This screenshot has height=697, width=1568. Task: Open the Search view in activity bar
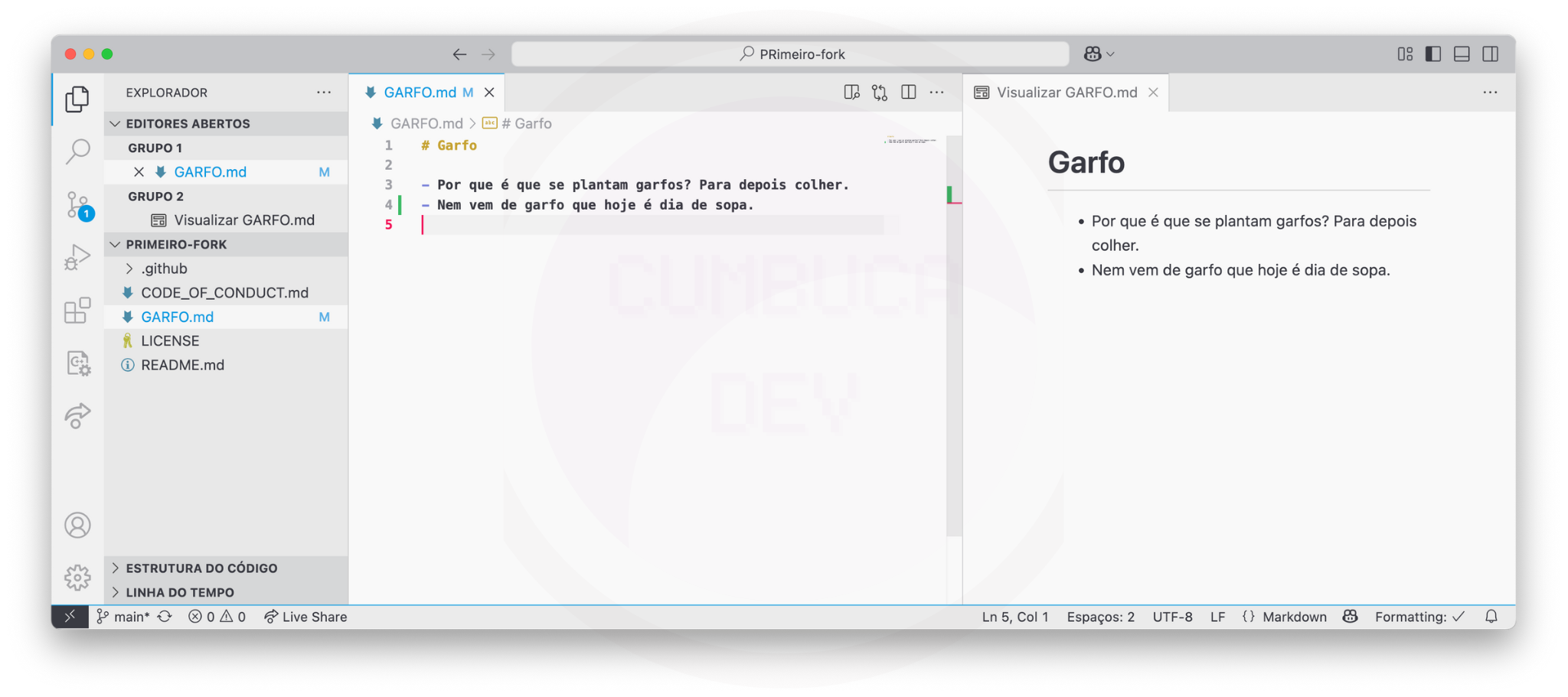77,151
